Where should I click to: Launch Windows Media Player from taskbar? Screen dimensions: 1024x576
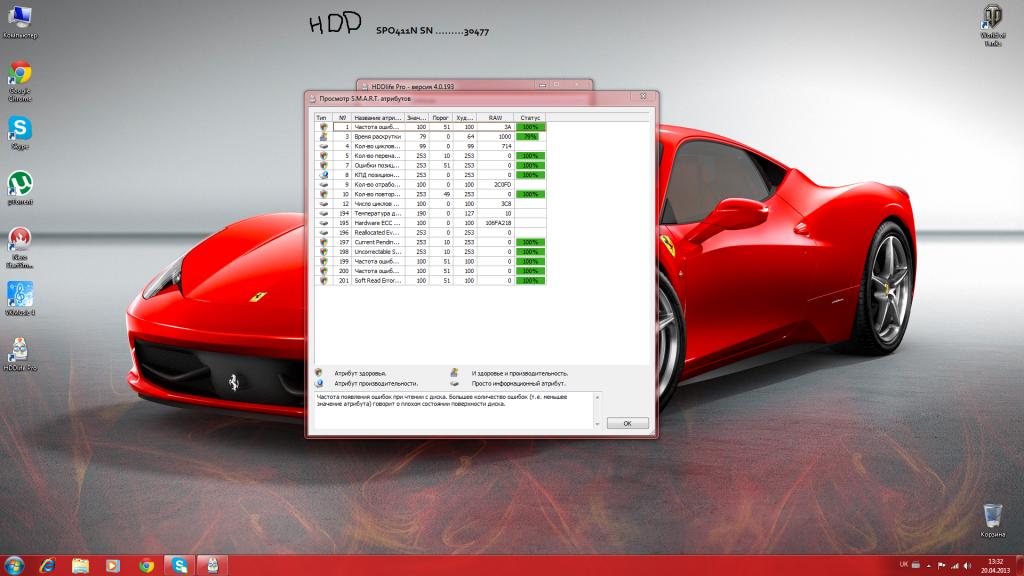coord(113,564)
